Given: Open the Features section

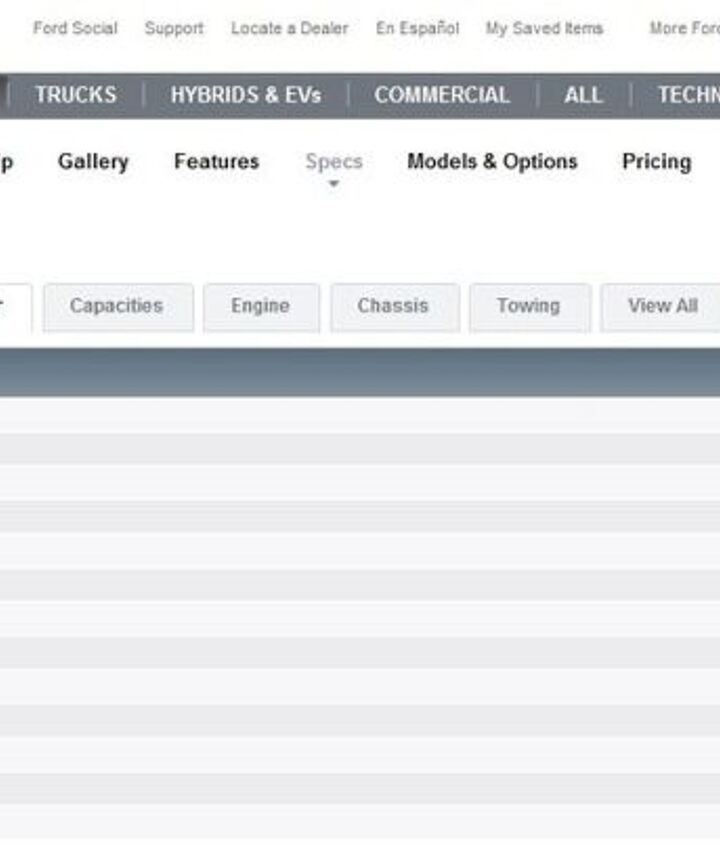Looking at the screenshot, I should [216, 162].
